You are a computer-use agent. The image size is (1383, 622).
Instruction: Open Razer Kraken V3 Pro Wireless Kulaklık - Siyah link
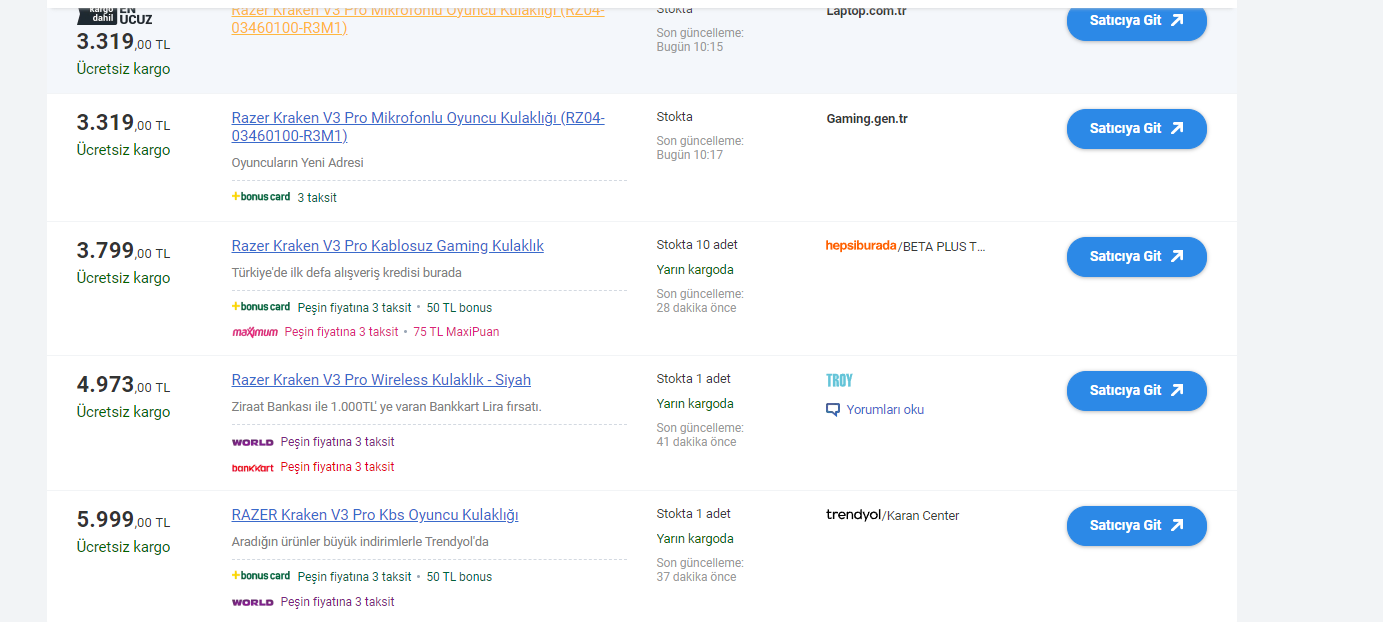381,380
